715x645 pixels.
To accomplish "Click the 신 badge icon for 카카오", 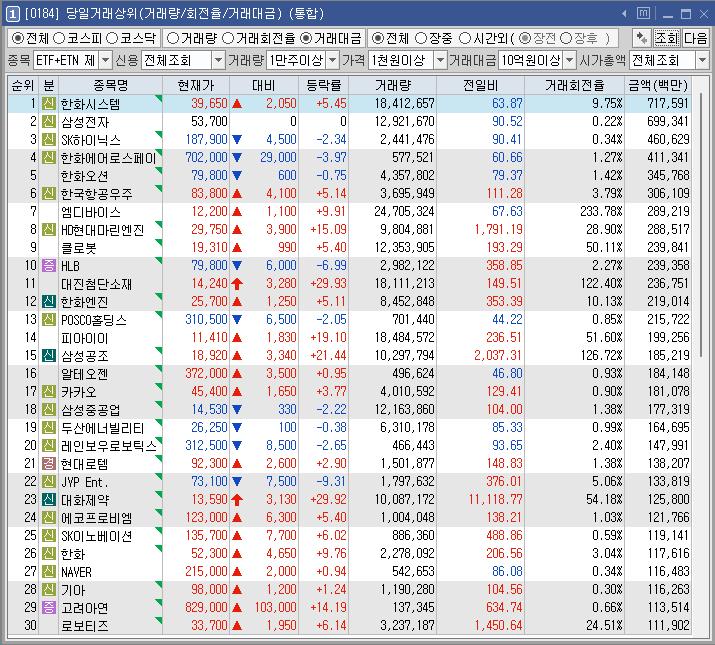I will click(x=49, y=391).
